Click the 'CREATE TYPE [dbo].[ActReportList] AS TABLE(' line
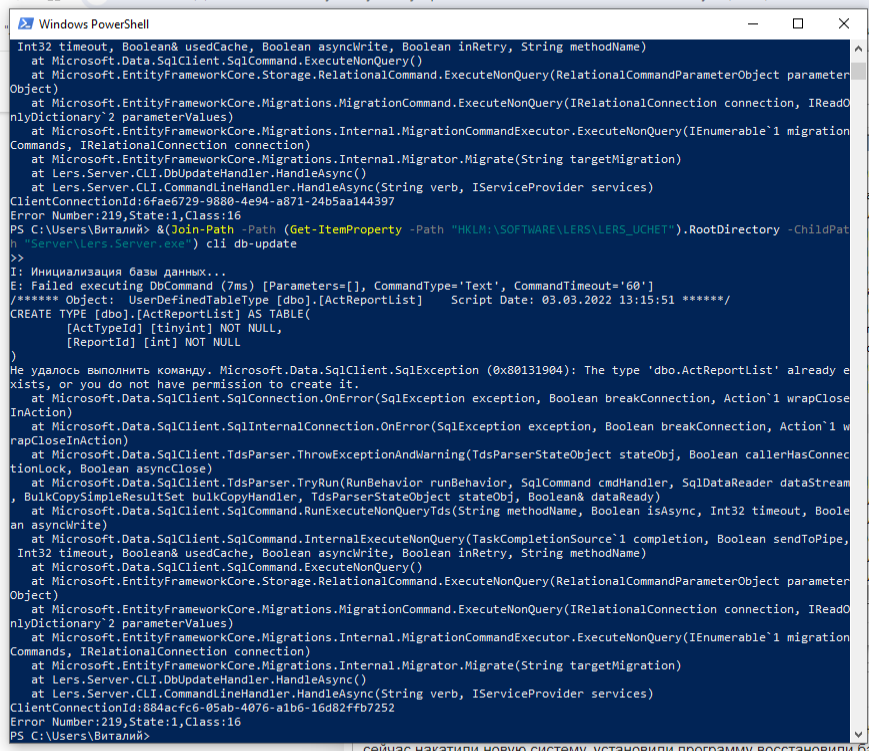 tap(160, 314)
